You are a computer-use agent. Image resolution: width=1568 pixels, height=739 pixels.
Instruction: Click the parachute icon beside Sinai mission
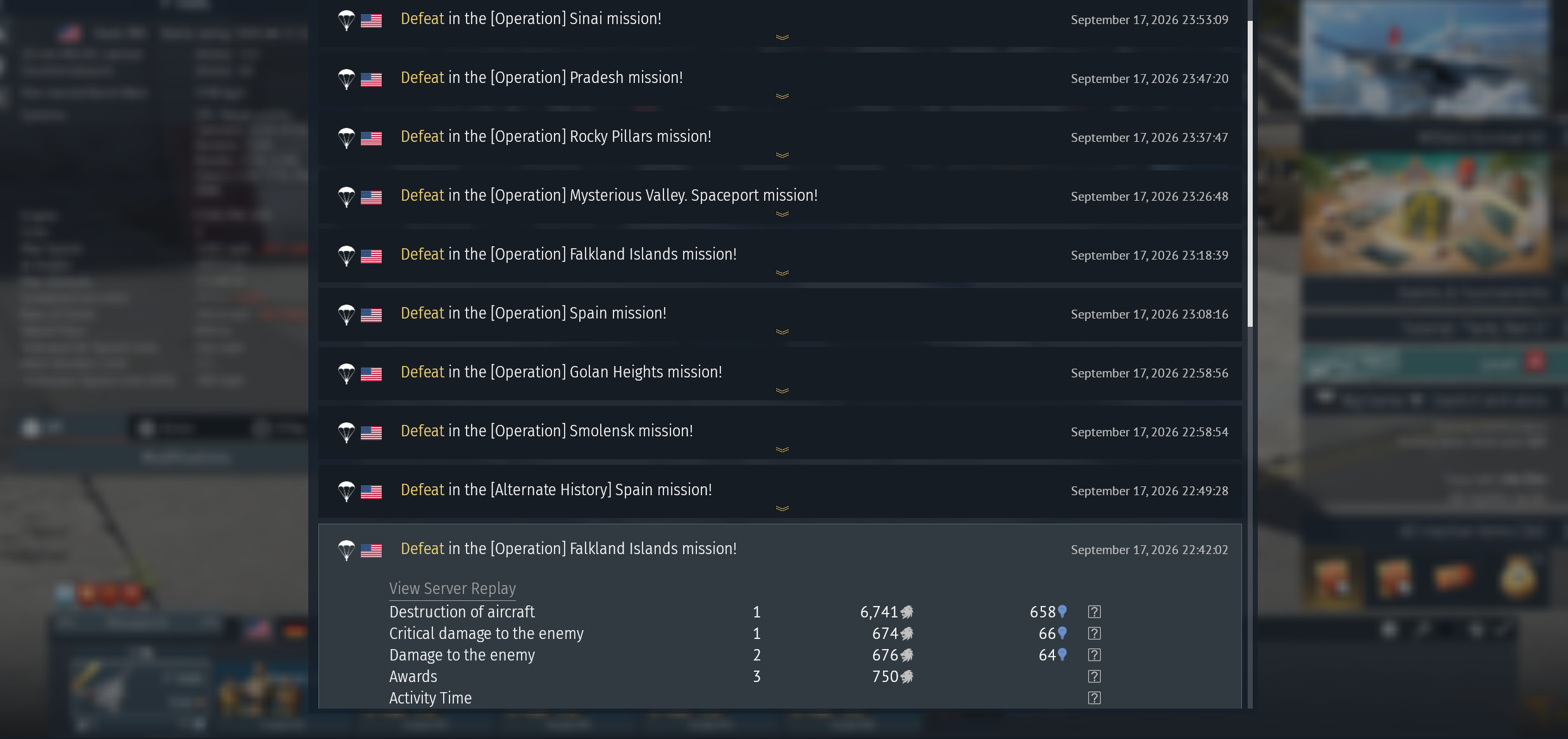[346, 20]
